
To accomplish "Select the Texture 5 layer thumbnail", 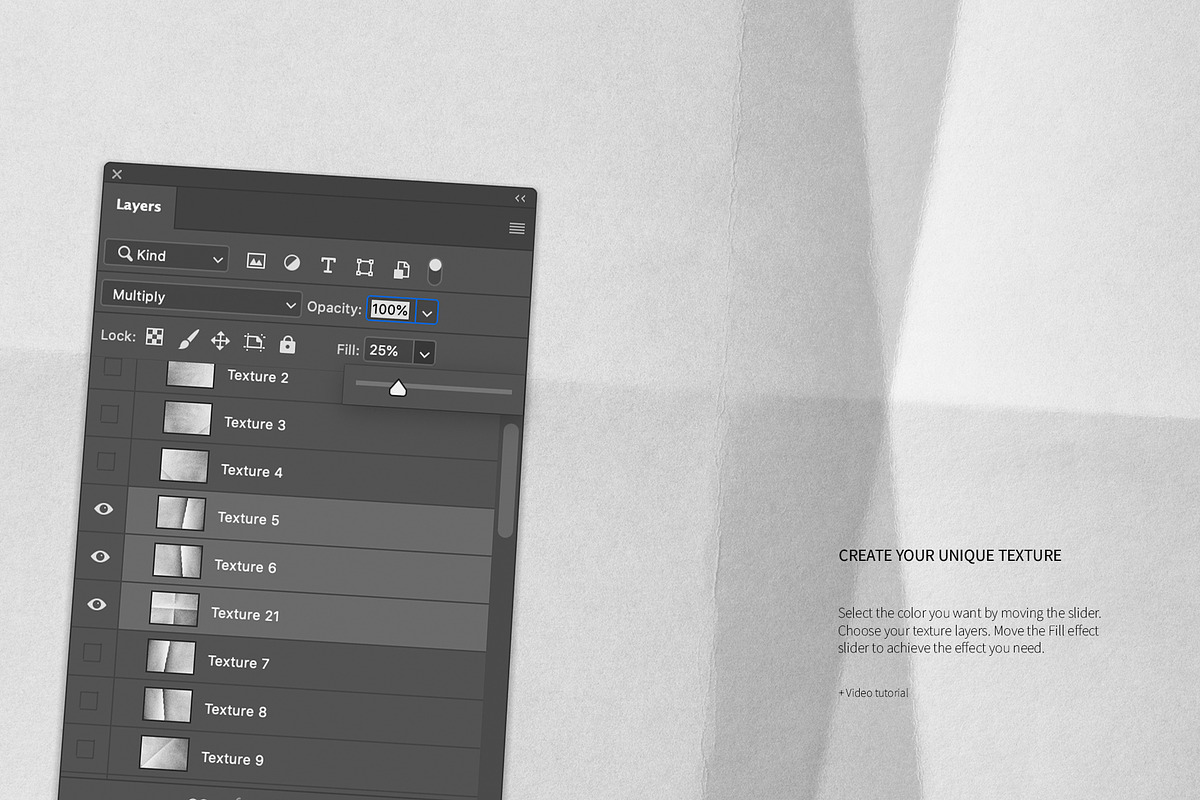I will click(x=181, y=513).
